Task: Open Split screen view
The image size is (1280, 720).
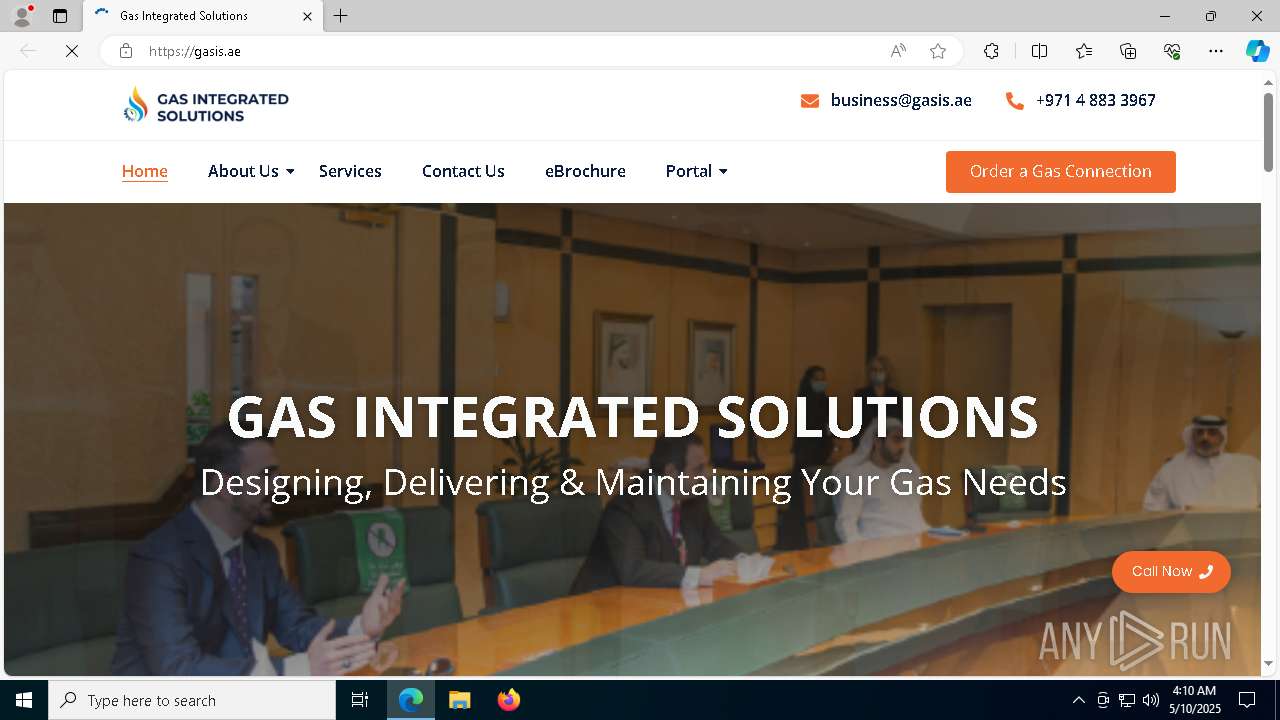Action: (x=1039, y=51)
